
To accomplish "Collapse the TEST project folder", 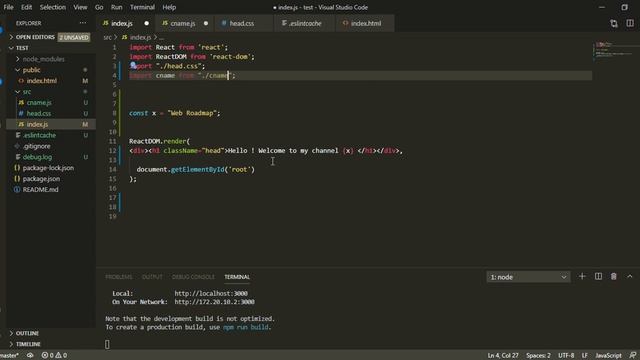I will pos(51,48).
